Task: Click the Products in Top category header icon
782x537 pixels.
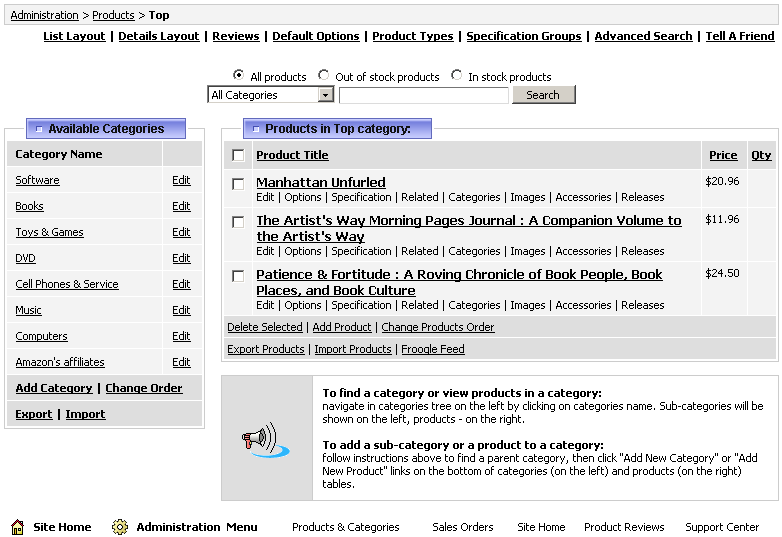Action: click(256, 129)
